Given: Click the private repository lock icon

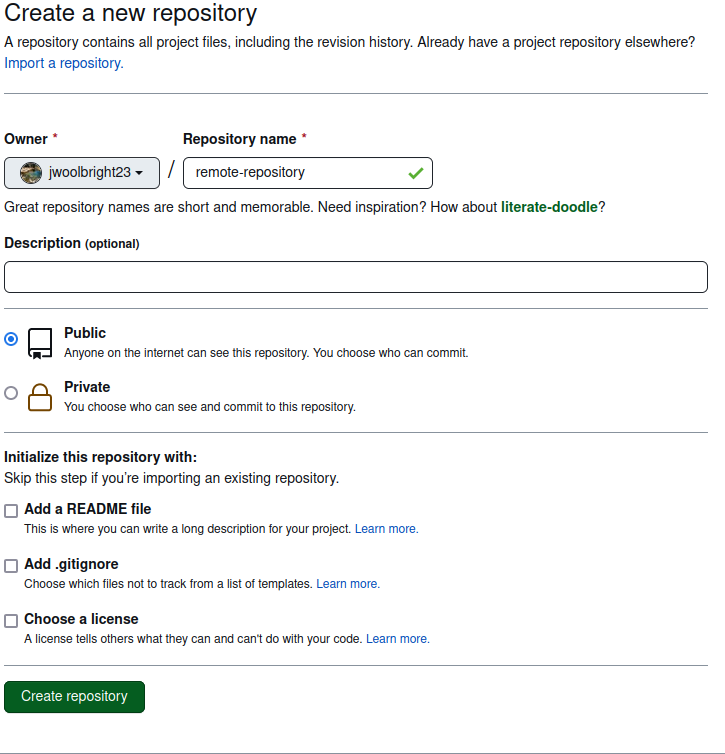Looking at the screenshot, I should 40,397.
